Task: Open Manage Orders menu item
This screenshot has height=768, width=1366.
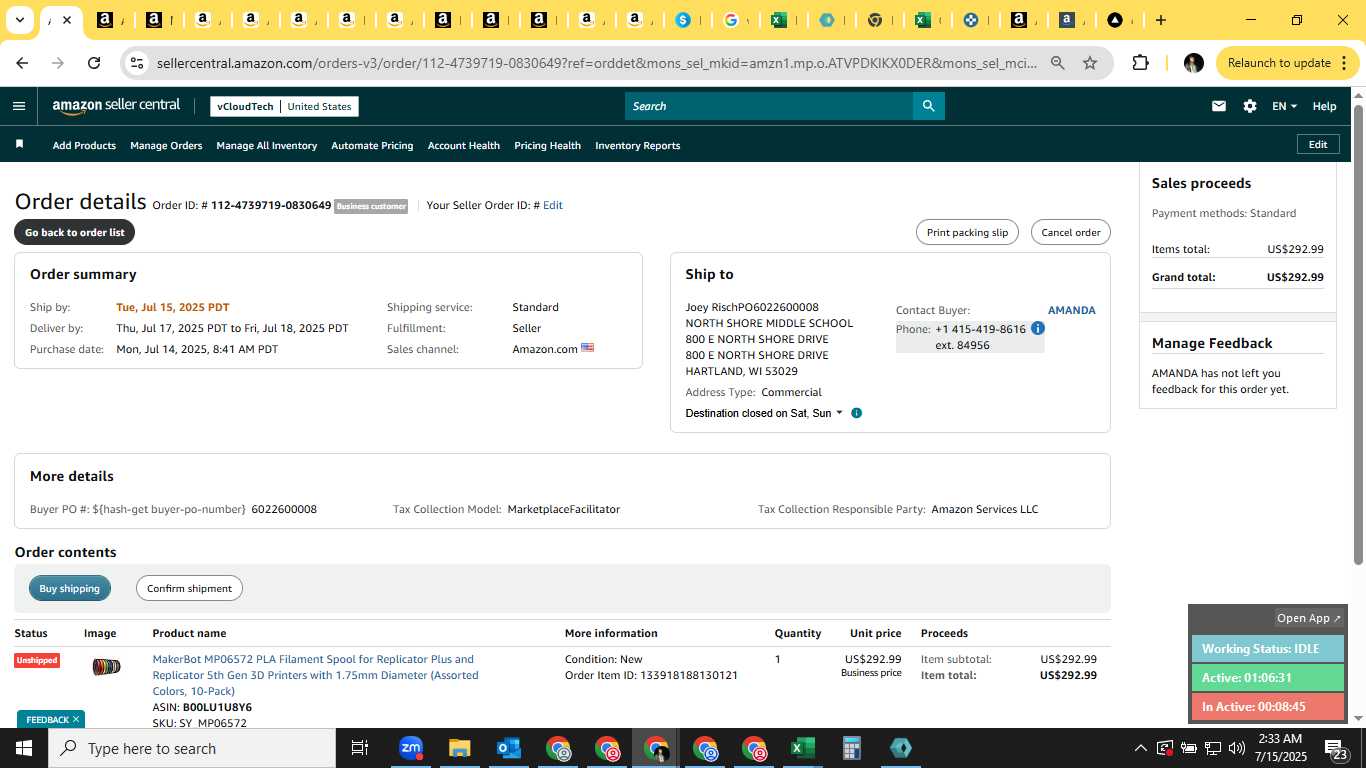Action: [166, 145]
